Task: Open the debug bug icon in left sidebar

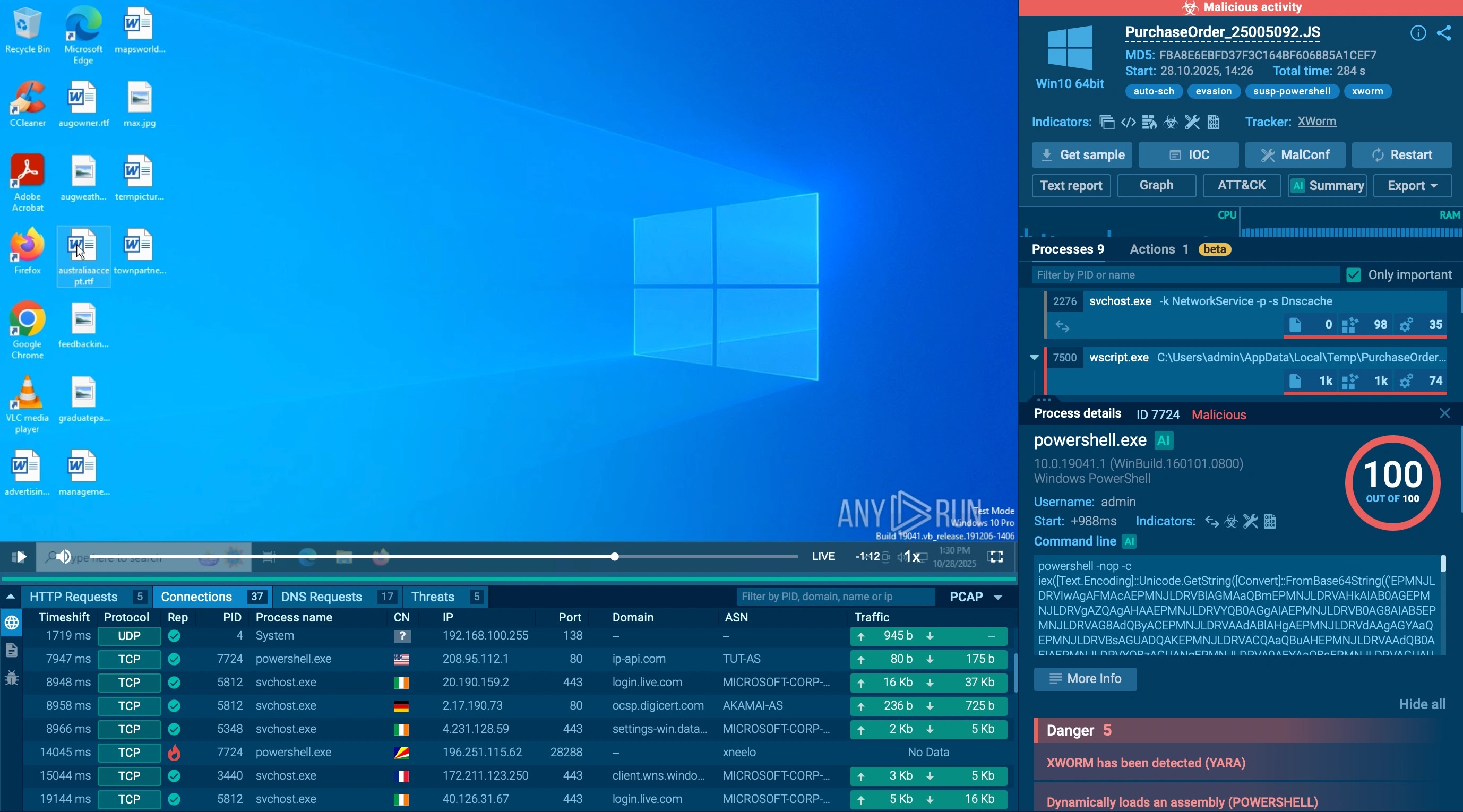Action: pos(12,678)
